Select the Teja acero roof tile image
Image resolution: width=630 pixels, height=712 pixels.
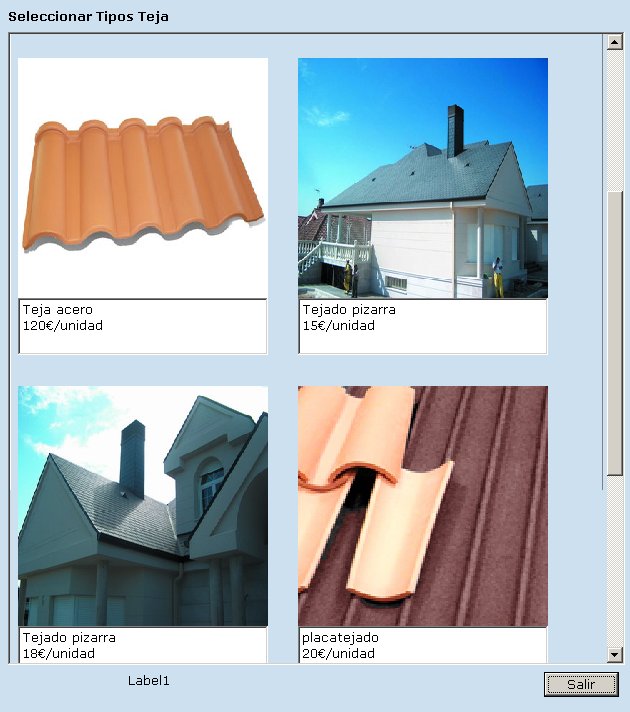(x=143, y=178)
